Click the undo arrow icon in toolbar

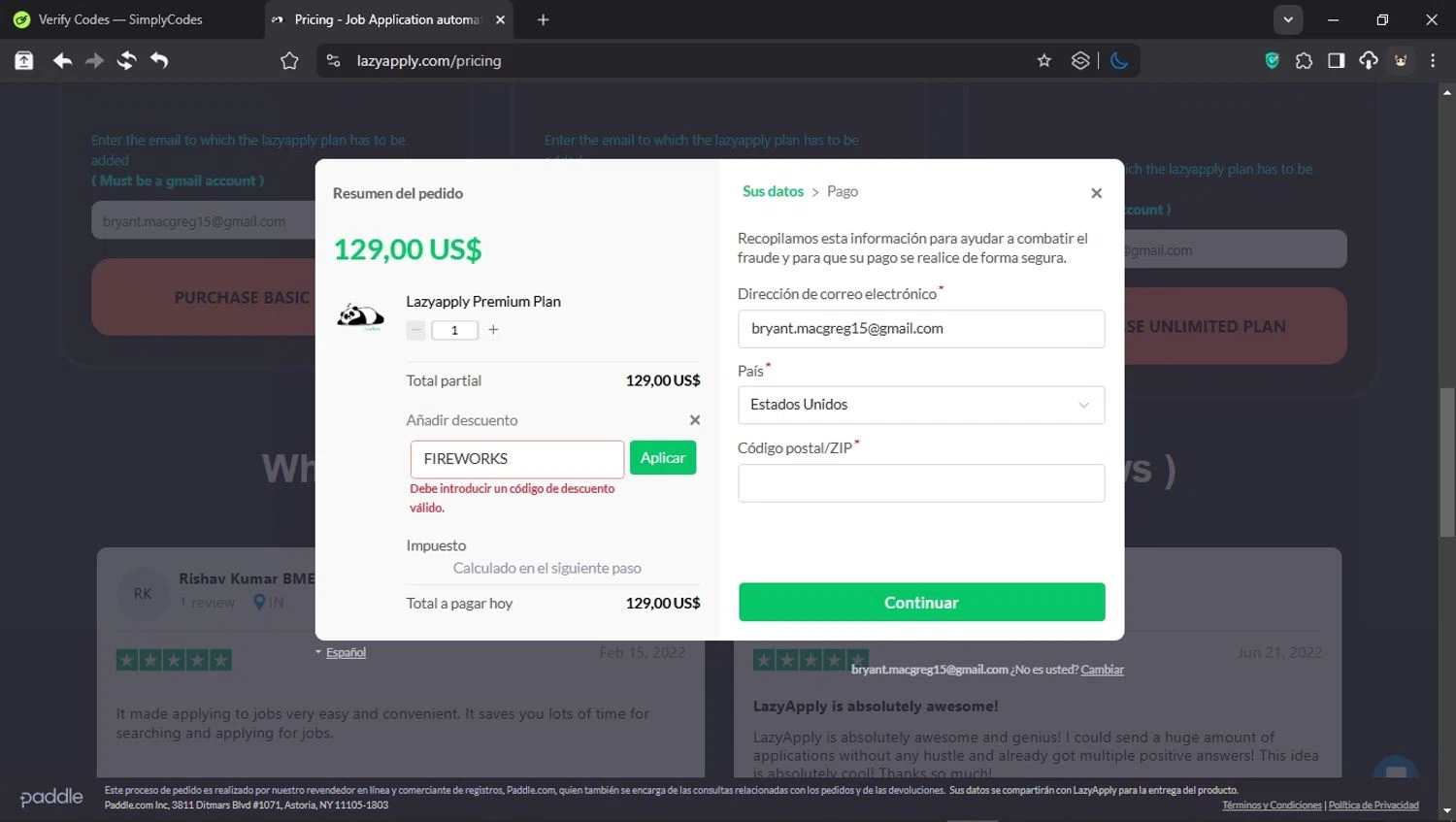(159, 60)
